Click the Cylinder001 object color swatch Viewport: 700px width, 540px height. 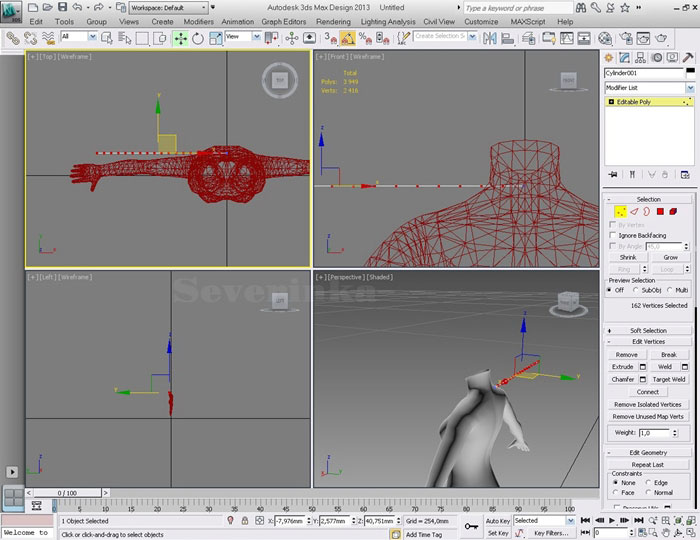(x=690, y=71)
